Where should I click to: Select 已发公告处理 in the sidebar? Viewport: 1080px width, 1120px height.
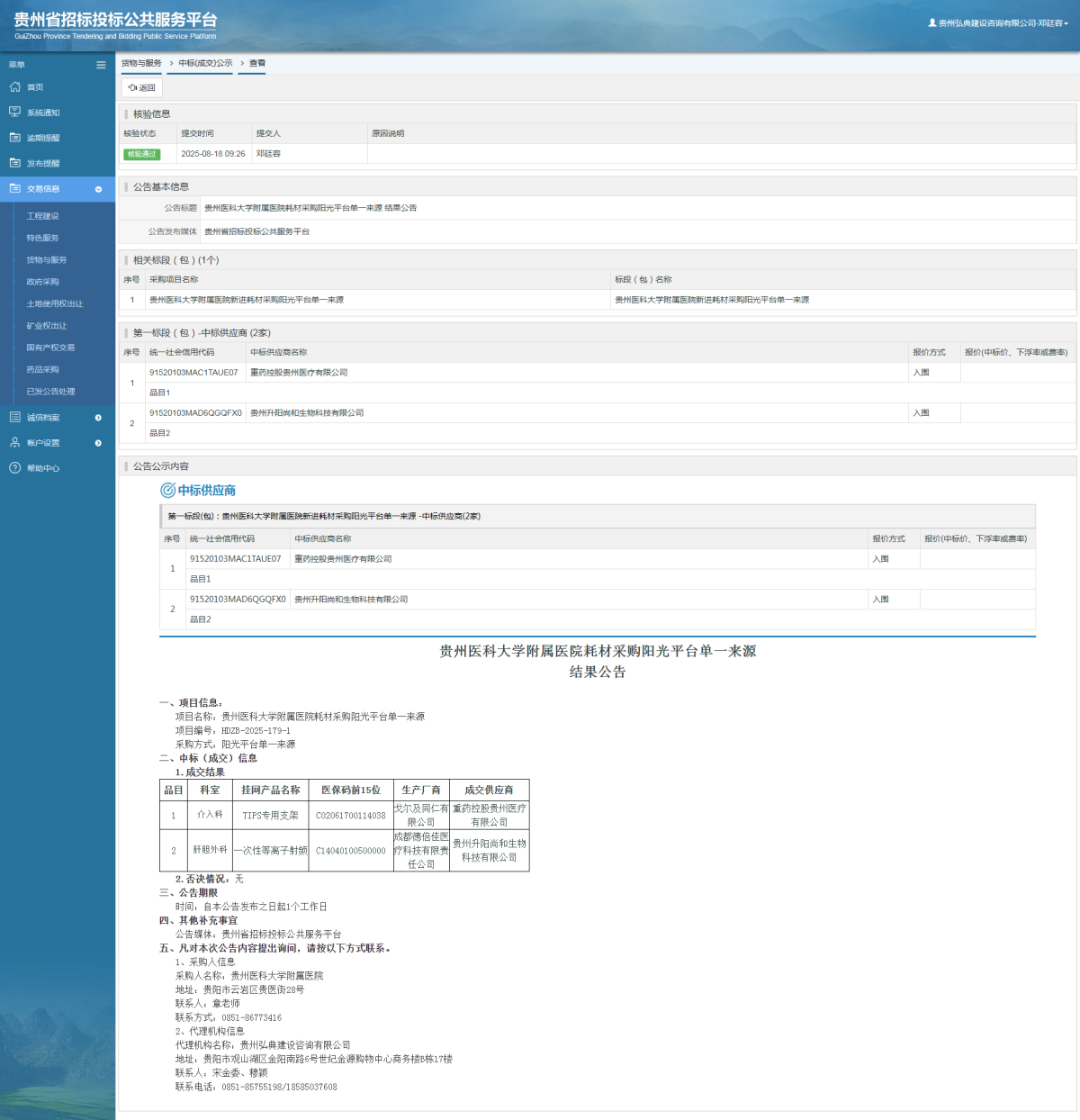50,392
